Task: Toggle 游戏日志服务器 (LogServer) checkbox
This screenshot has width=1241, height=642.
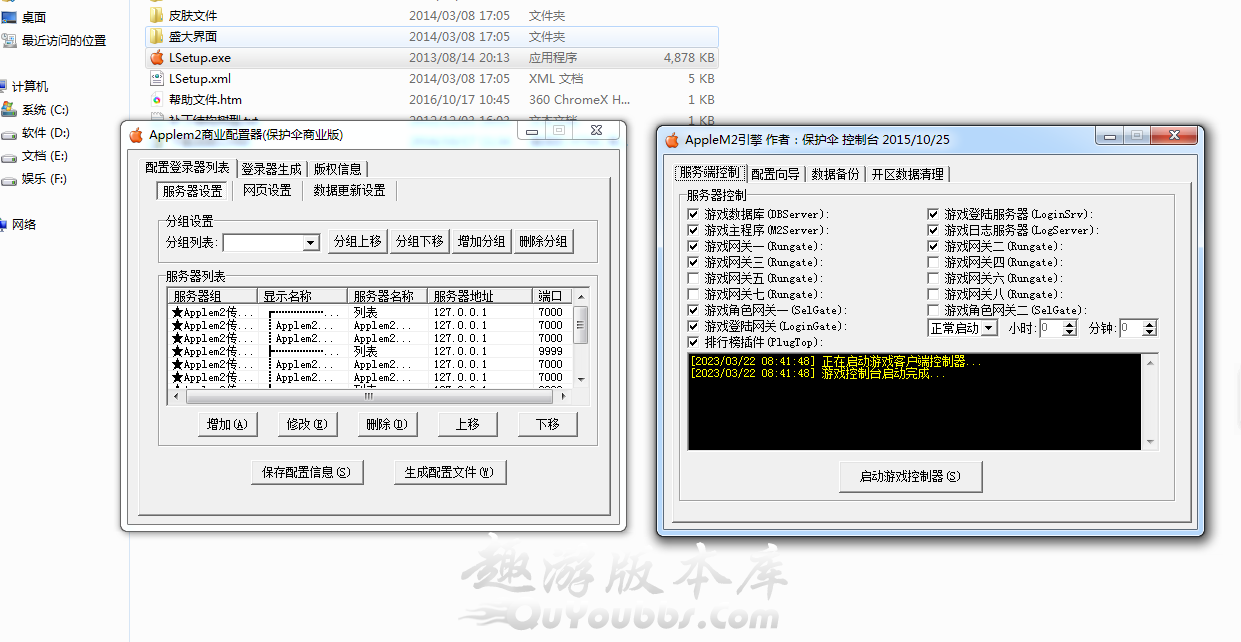Action: [933, 230]
